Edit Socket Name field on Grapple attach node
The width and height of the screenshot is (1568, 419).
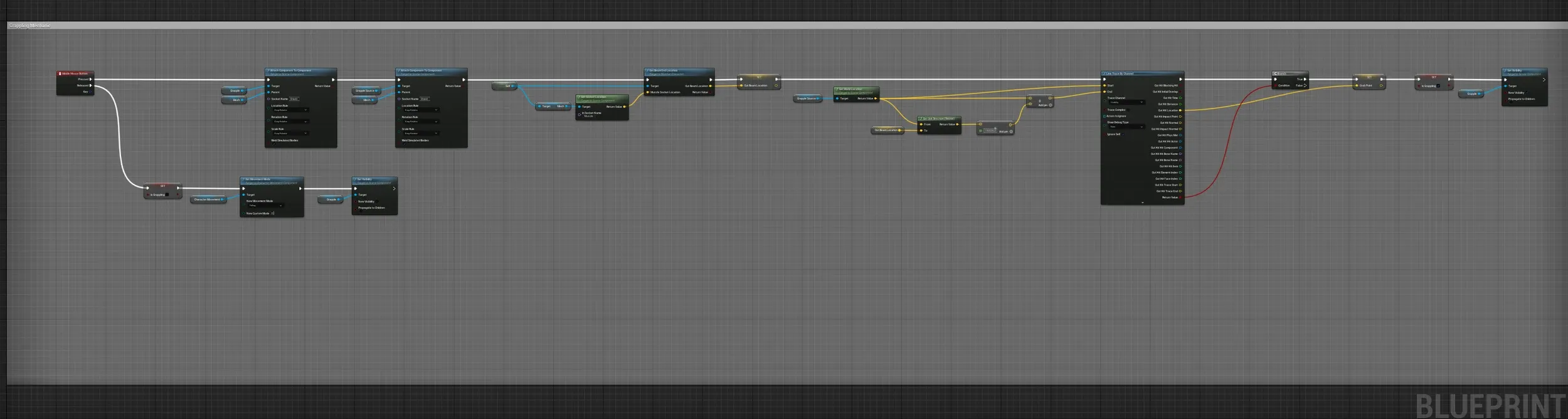click(294, 99)
